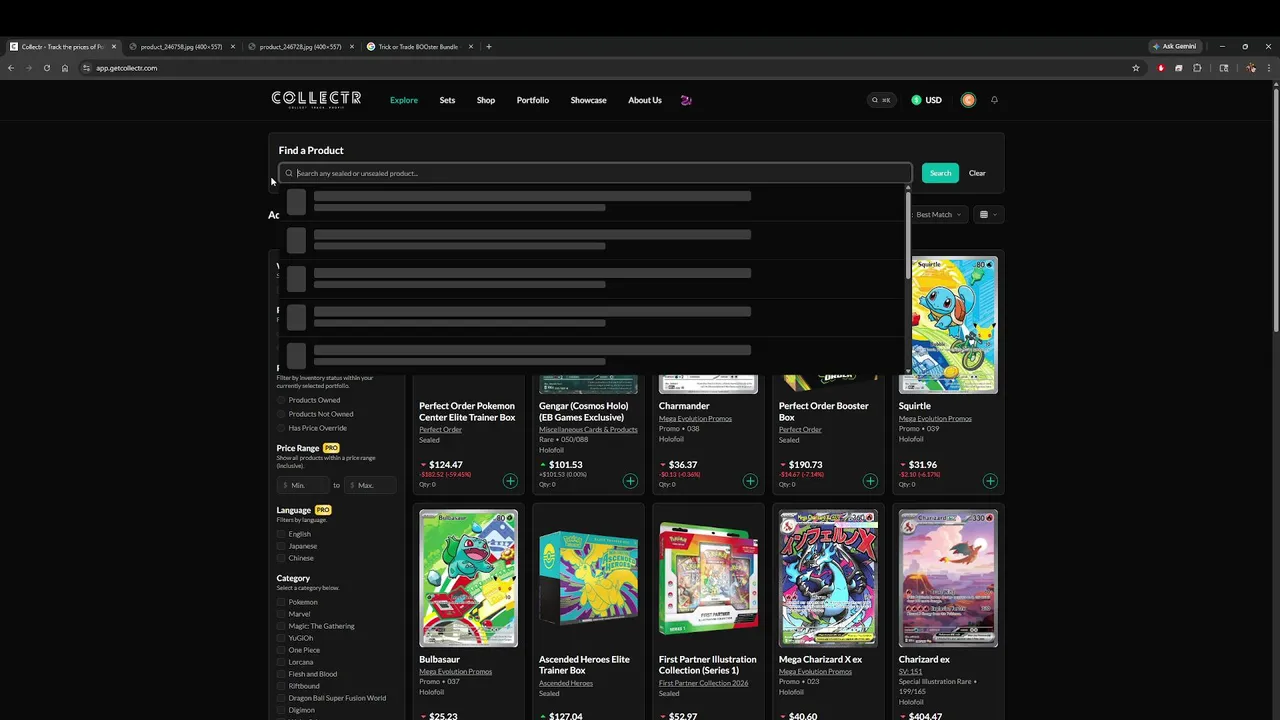Open Chrome three-dot menu
This screenshot has height=720, width=1280.
pyautogui.click(x=1269, y=68)
